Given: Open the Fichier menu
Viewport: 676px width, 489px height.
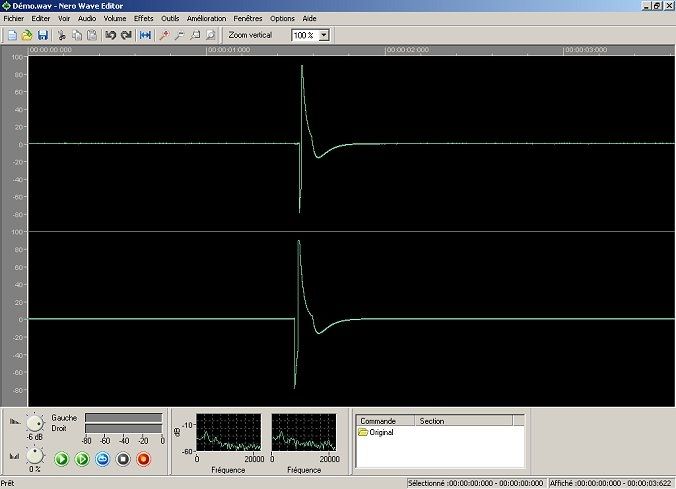Looking at the screenshot, I should [14, 19].
